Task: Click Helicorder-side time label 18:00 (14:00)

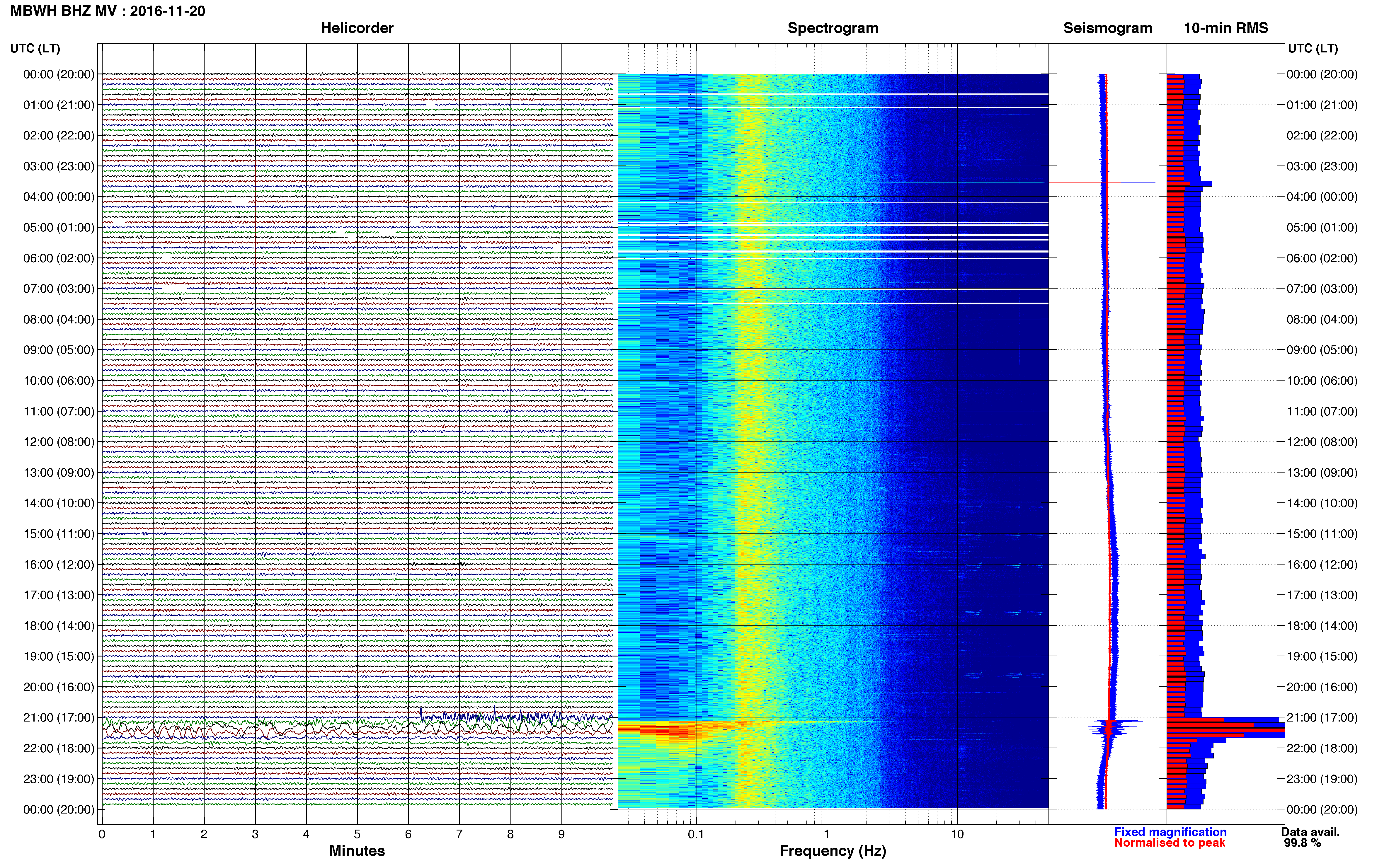Action: point(59,626)
